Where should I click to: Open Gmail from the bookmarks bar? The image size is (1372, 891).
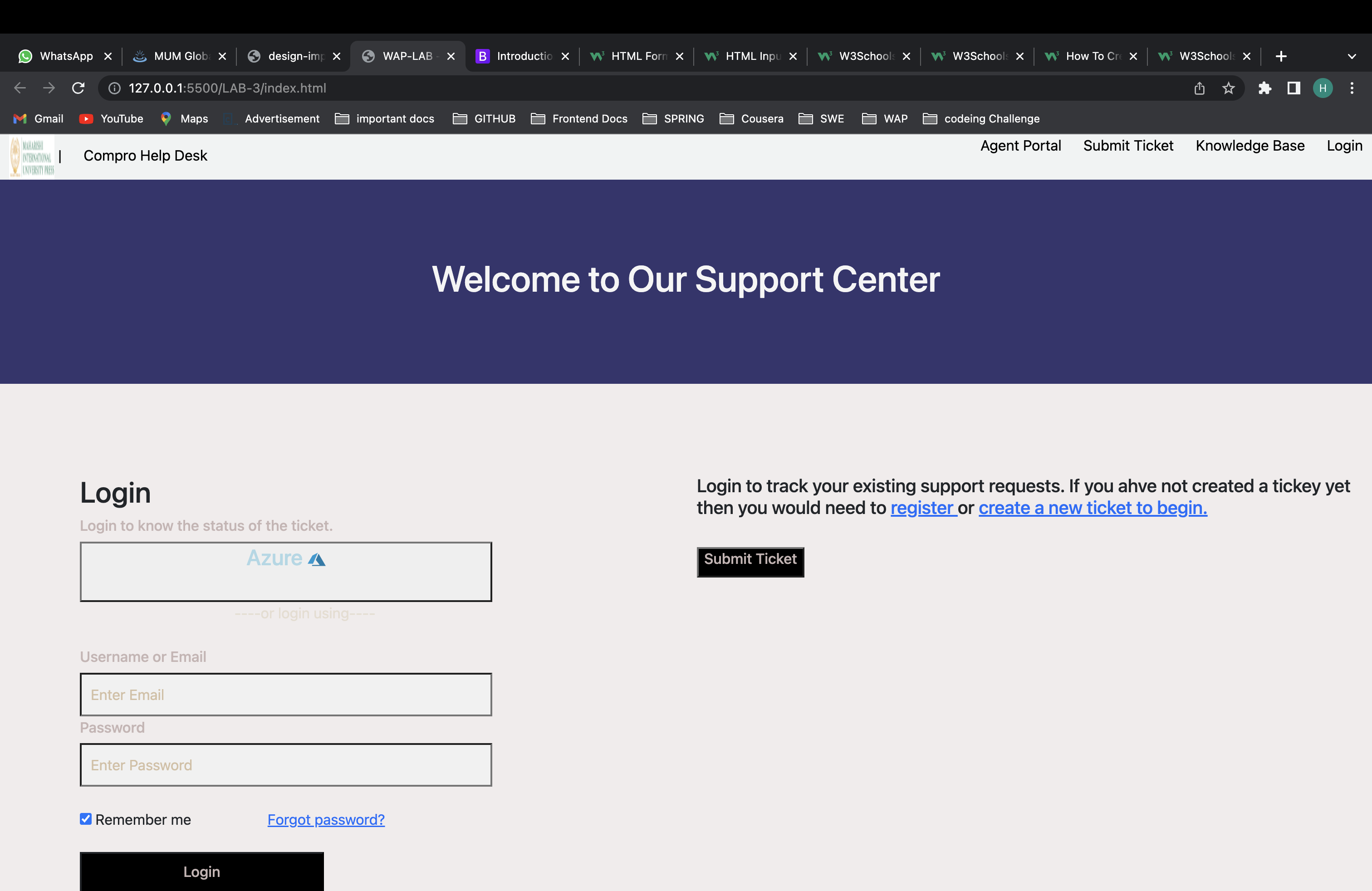38,119
